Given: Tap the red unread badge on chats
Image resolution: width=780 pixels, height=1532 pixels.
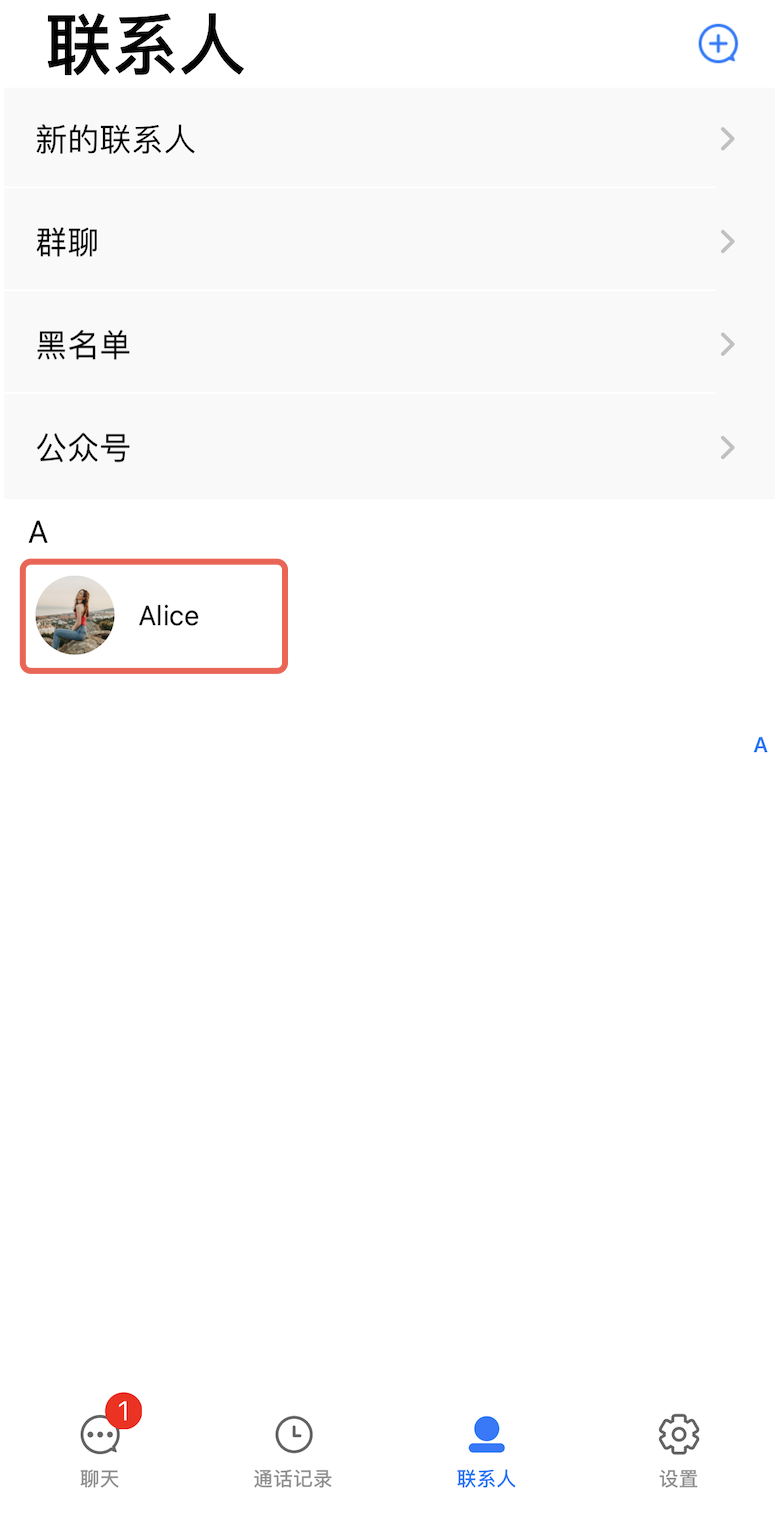Looking at the screenshot, I should point(124,1411).
